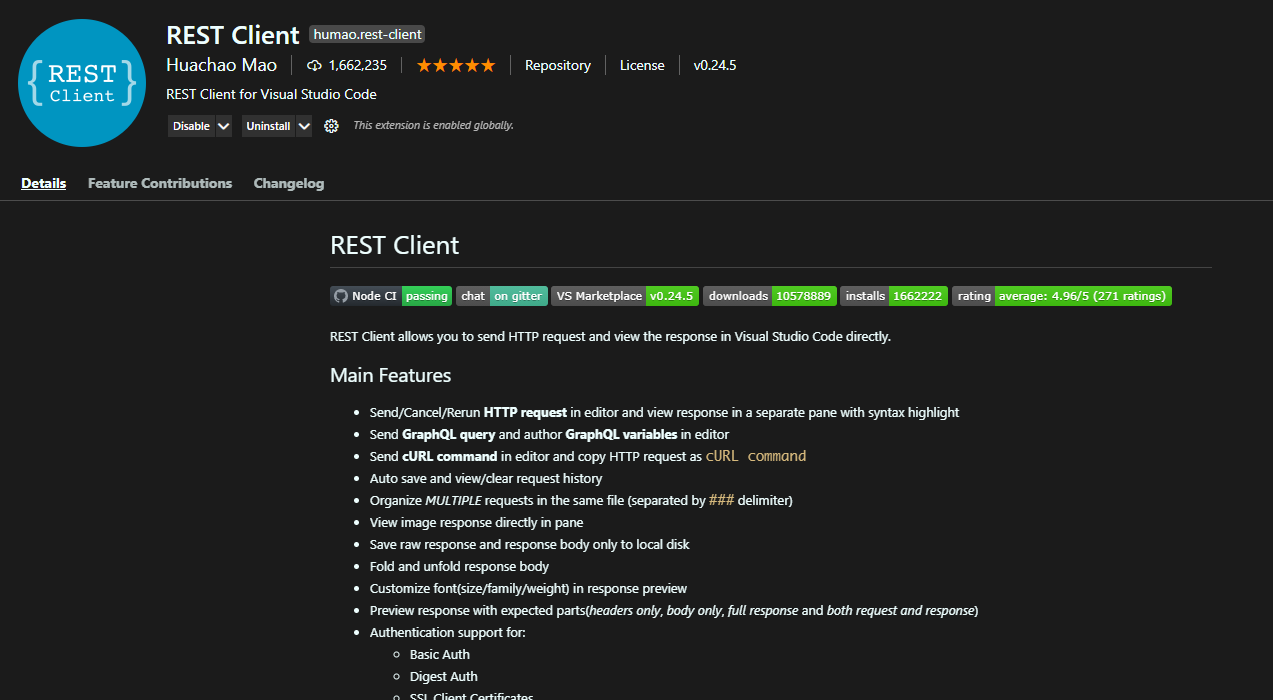The width and height of the screenshot is (1273, 700).
Task: Click the 'REST Client for Visual Studio Code' description
Action: click(271, 94)
